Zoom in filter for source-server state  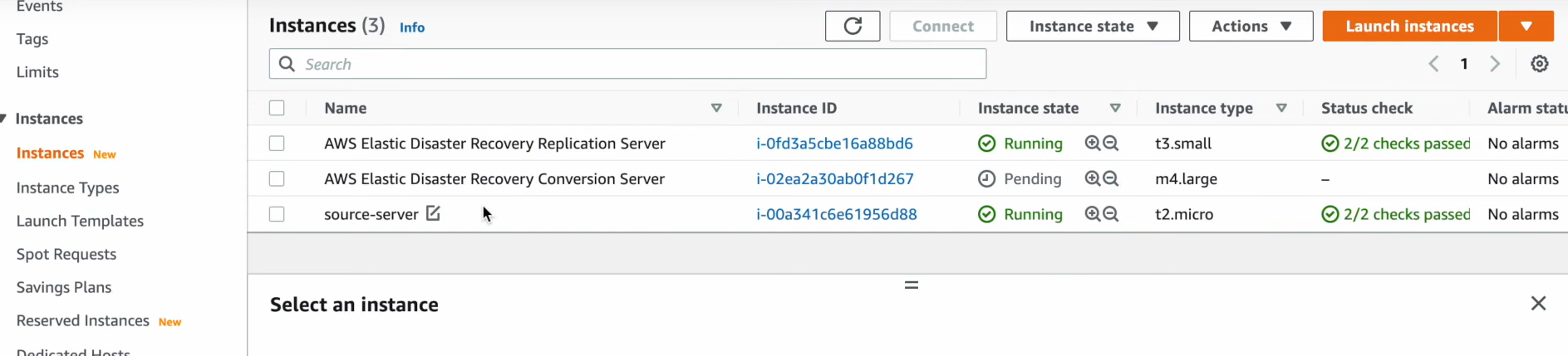click(1093, 214)
